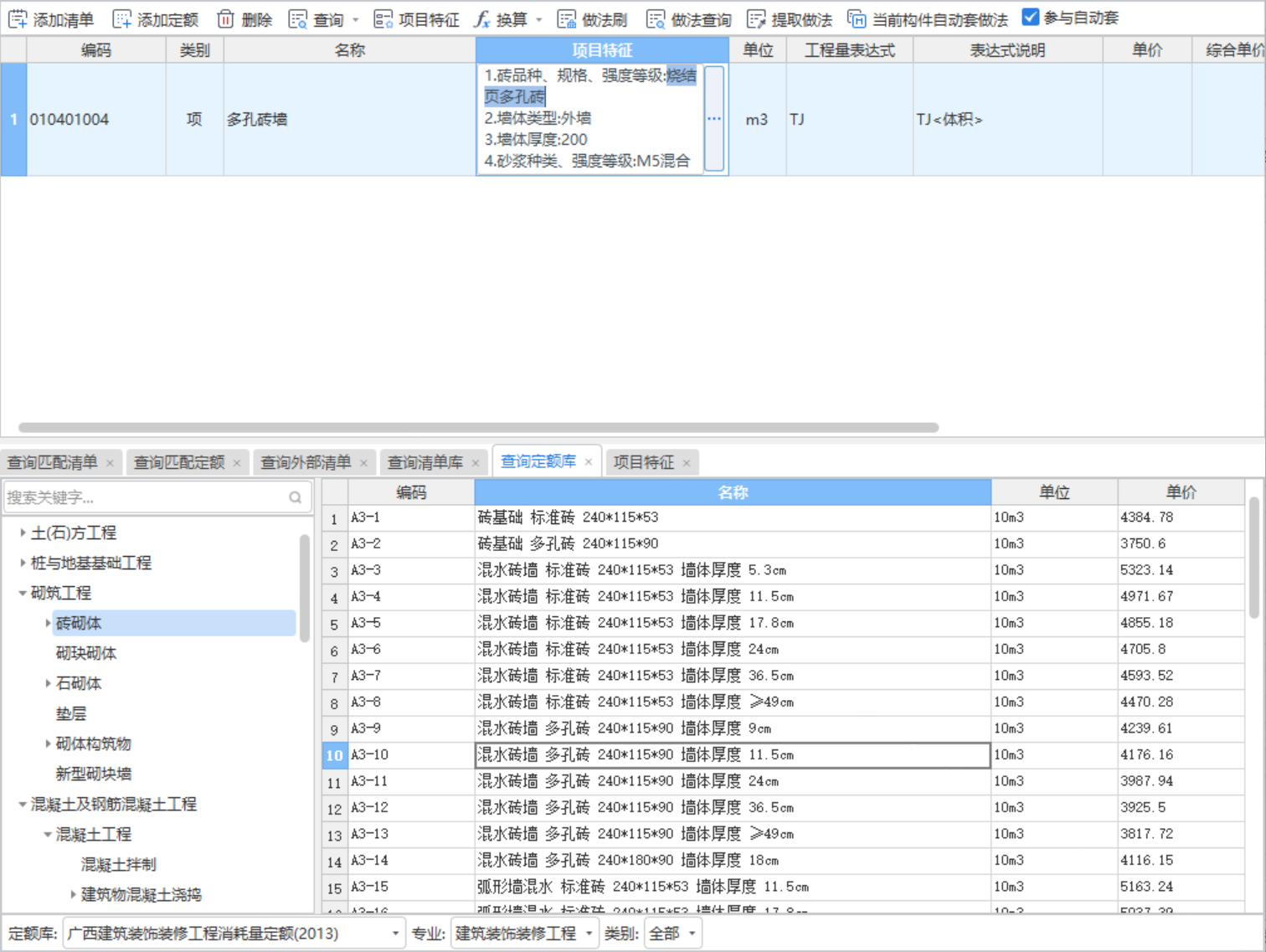This screenshot has height=952, width=1266.
Task: Click the 添加定额 toolbar icon
Action: click(122, 18)
